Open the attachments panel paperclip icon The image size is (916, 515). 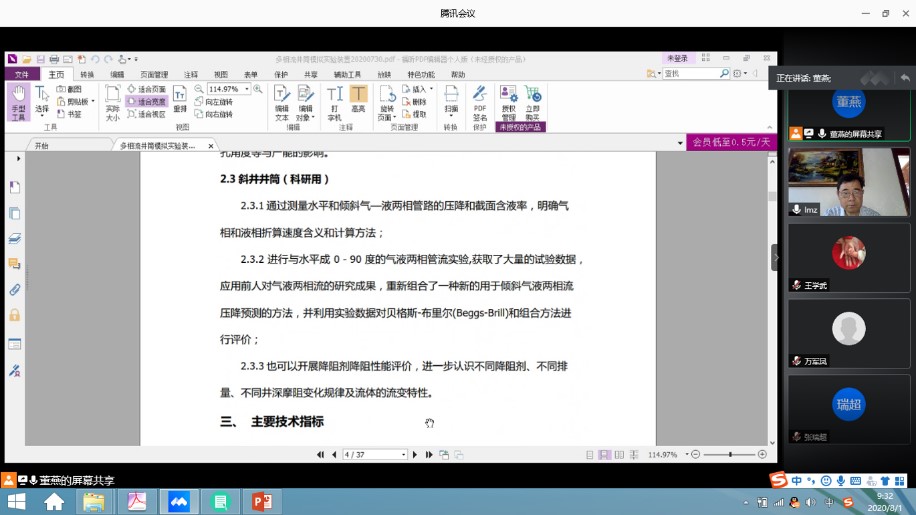coord(14,290)
